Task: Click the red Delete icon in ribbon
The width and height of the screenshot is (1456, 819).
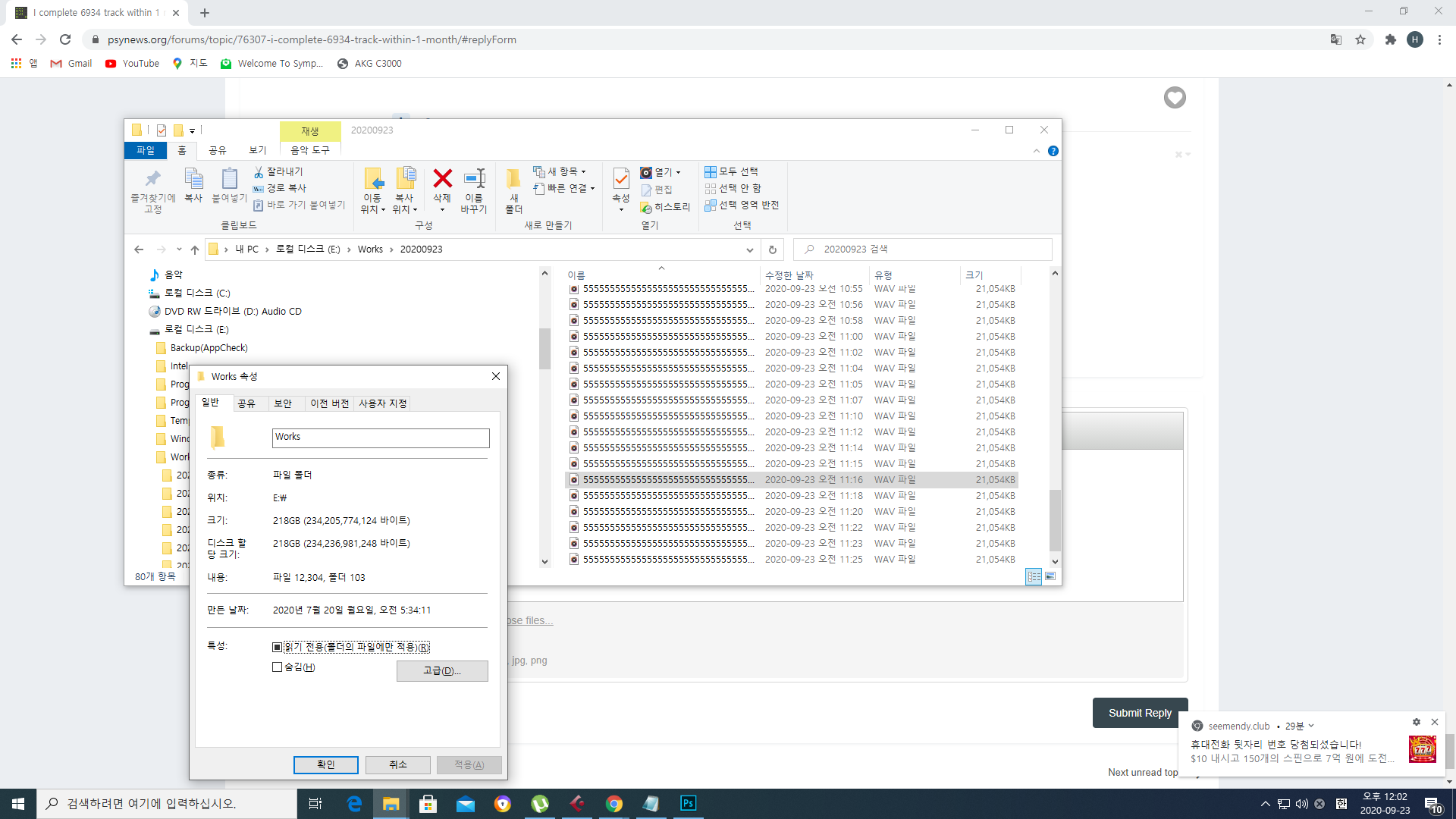Action: click(x=442, y=180)
